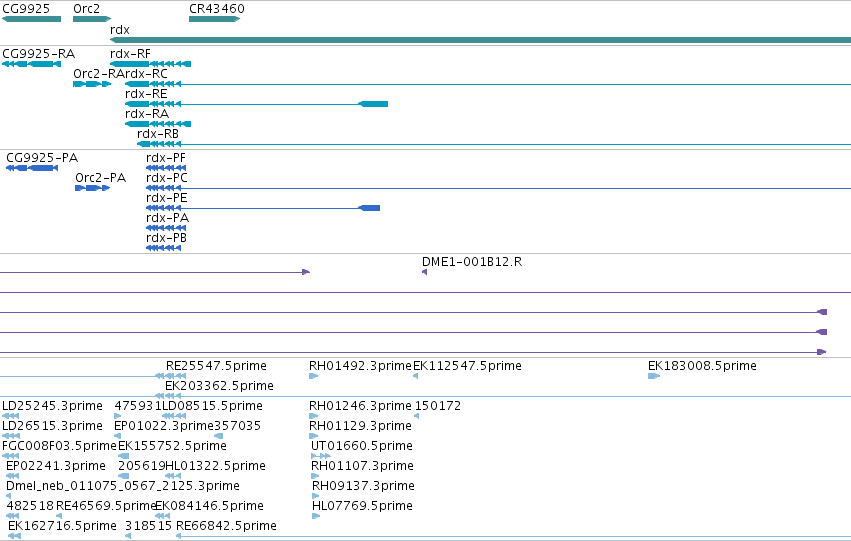Click the CG9925 gene label
The image size is (851, 541).
click(x=26, y=9)
